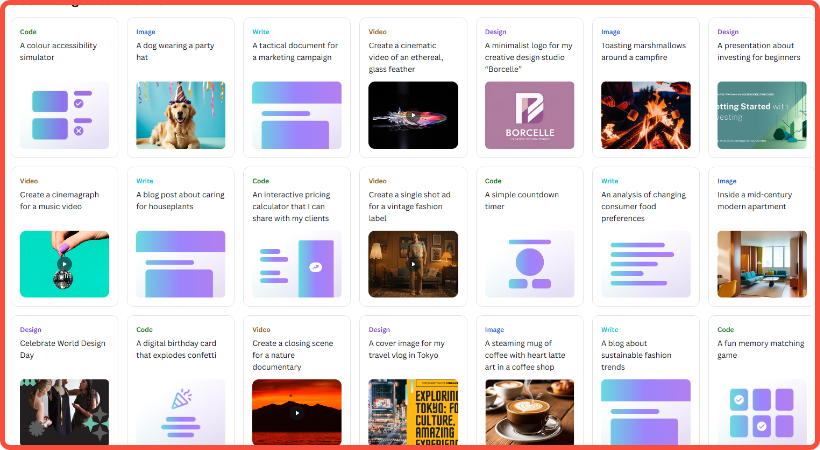Click the Write label above food preferences analysis
This screenshot has width=820, height=450.
(x=610, y=181)
